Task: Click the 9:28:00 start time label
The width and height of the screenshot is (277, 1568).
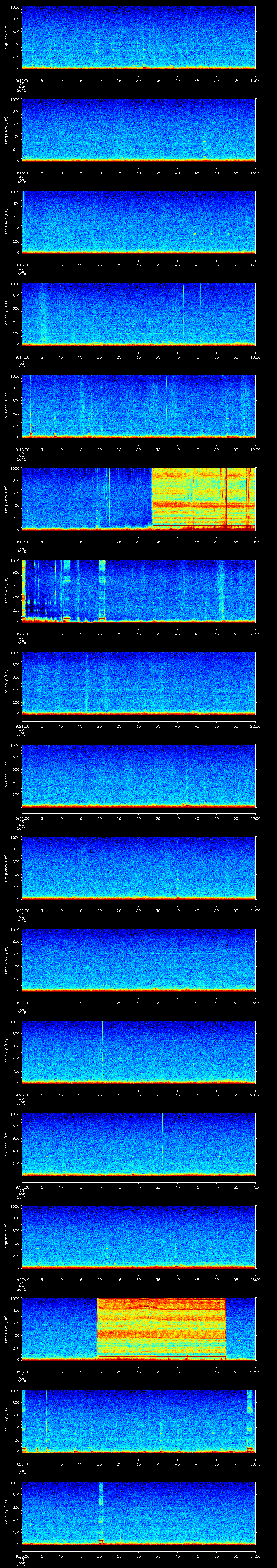Action: tap(22, 1371)
